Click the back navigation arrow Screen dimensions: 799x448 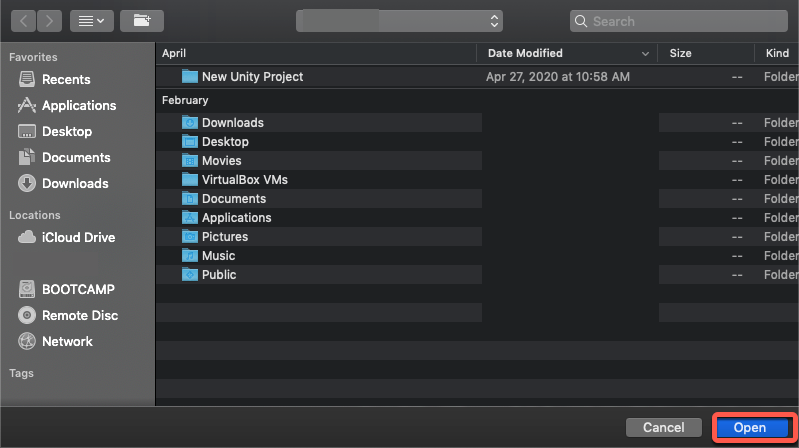point(23,21)
